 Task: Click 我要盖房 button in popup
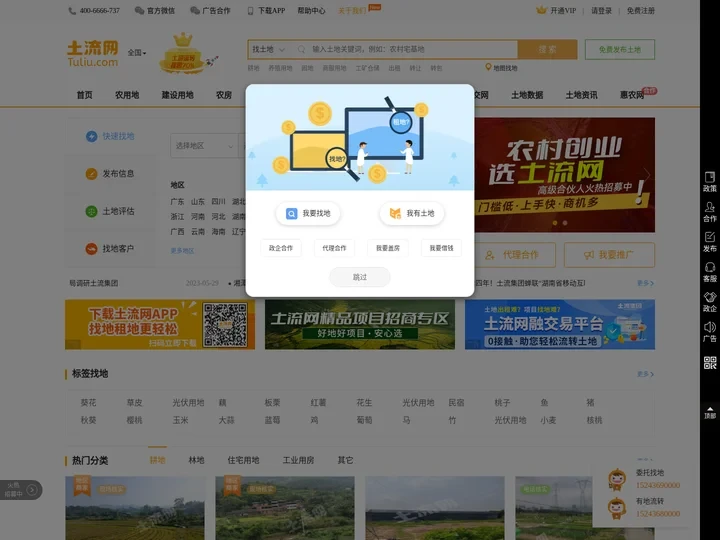(x=388, y=248)
